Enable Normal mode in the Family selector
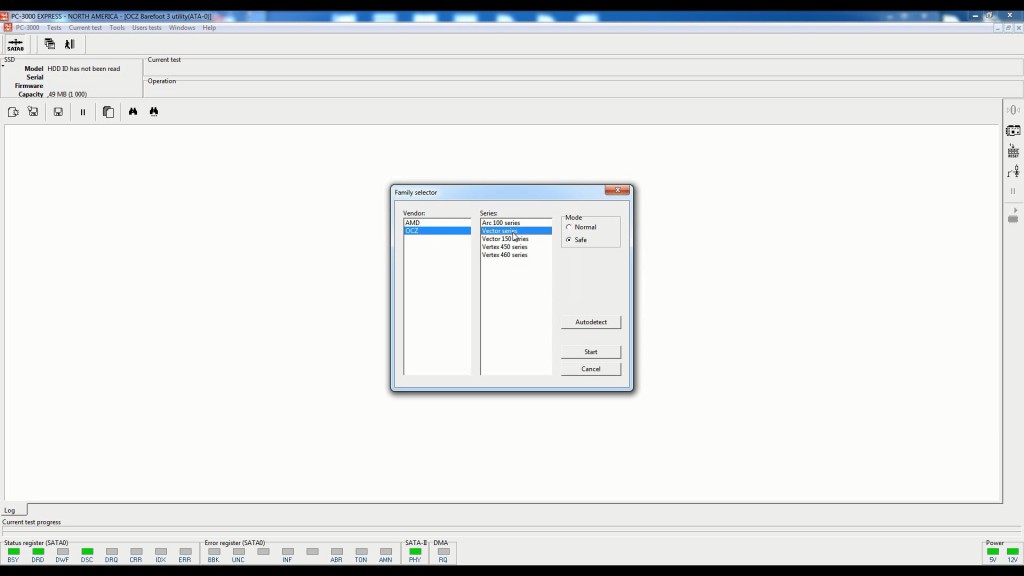This screenshot has height=576, width=1024. (x=569, y=227)
